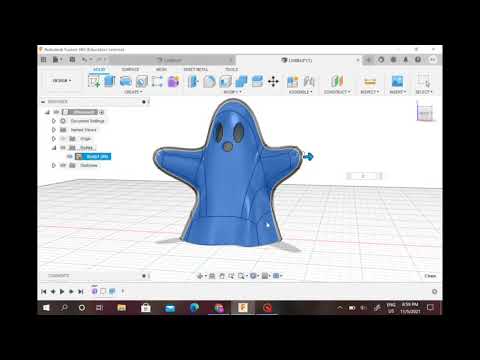Open the Design workspace dropdown
Screen dimensions: 480x360
tap(62, 81)
